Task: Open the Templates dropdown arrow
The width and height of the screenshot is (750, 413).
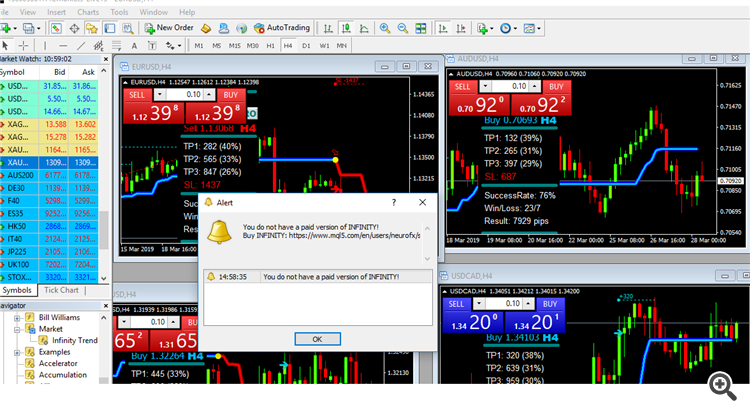Action: [539, 29]
